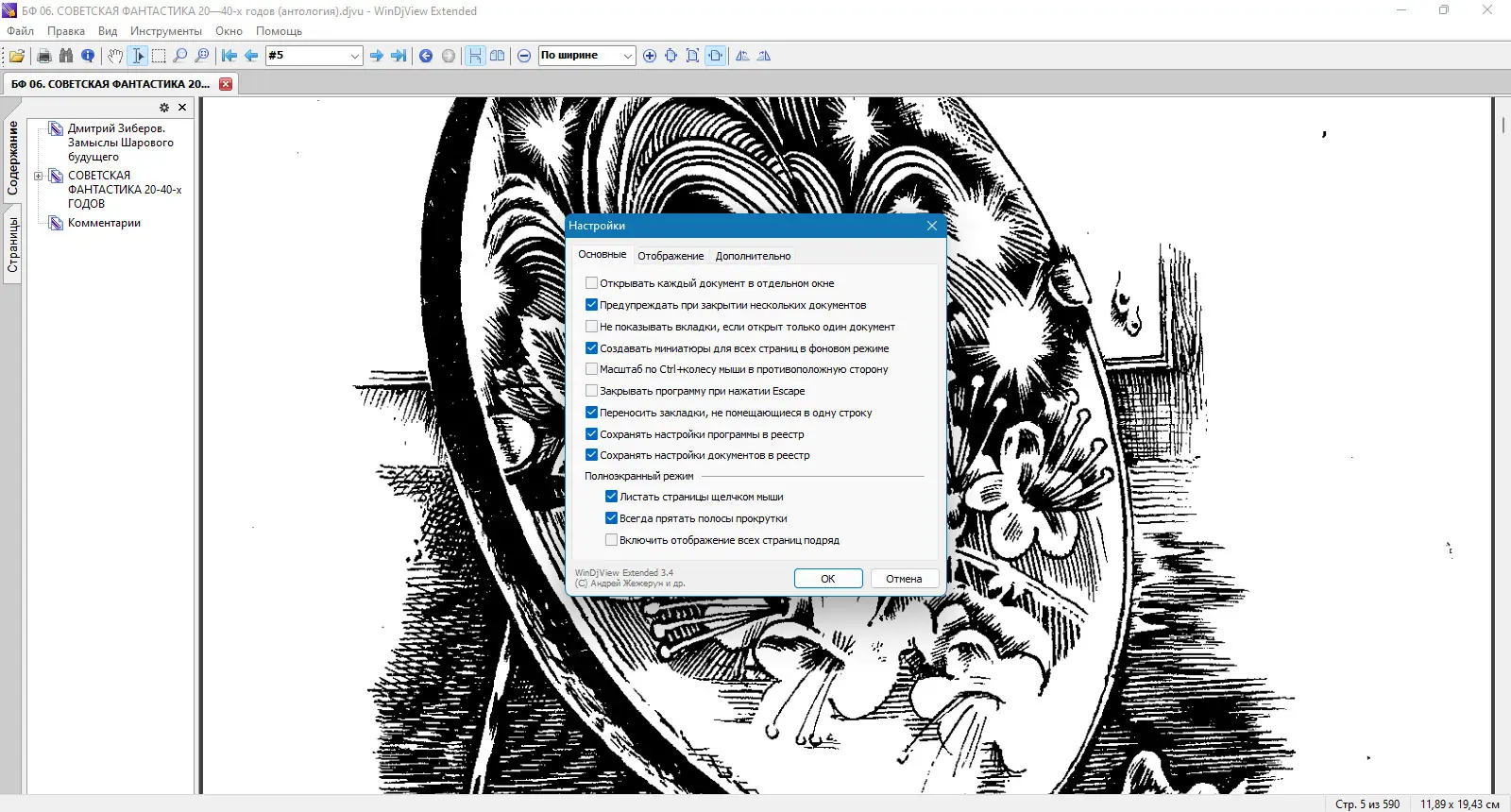Expand the 'СОВЕТСКАЯ ФАНТАСТИКА 20-40-х ГОДОВ' tree node
The height and width of the screenshot is (812, 1511).
click(39, 176)
